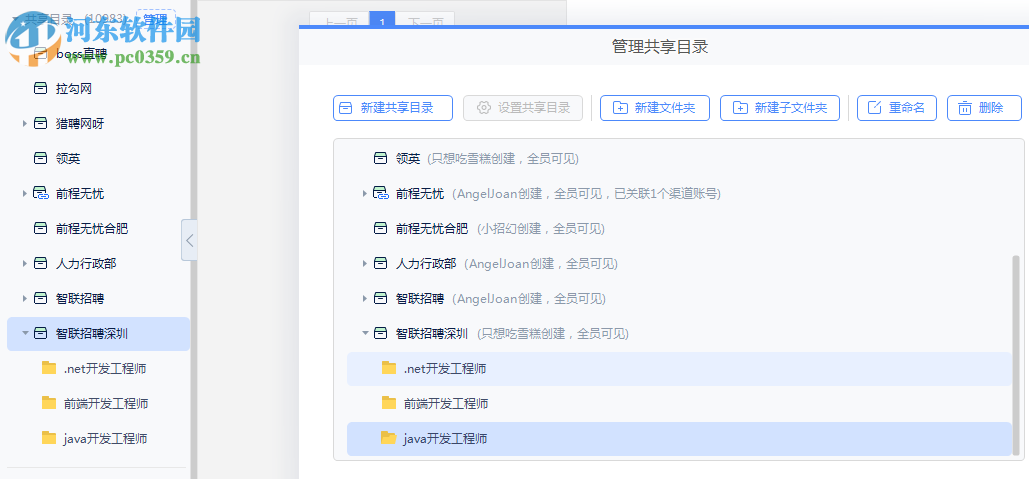Select 人力行政部 label in the left sidebar

[86, 264]
